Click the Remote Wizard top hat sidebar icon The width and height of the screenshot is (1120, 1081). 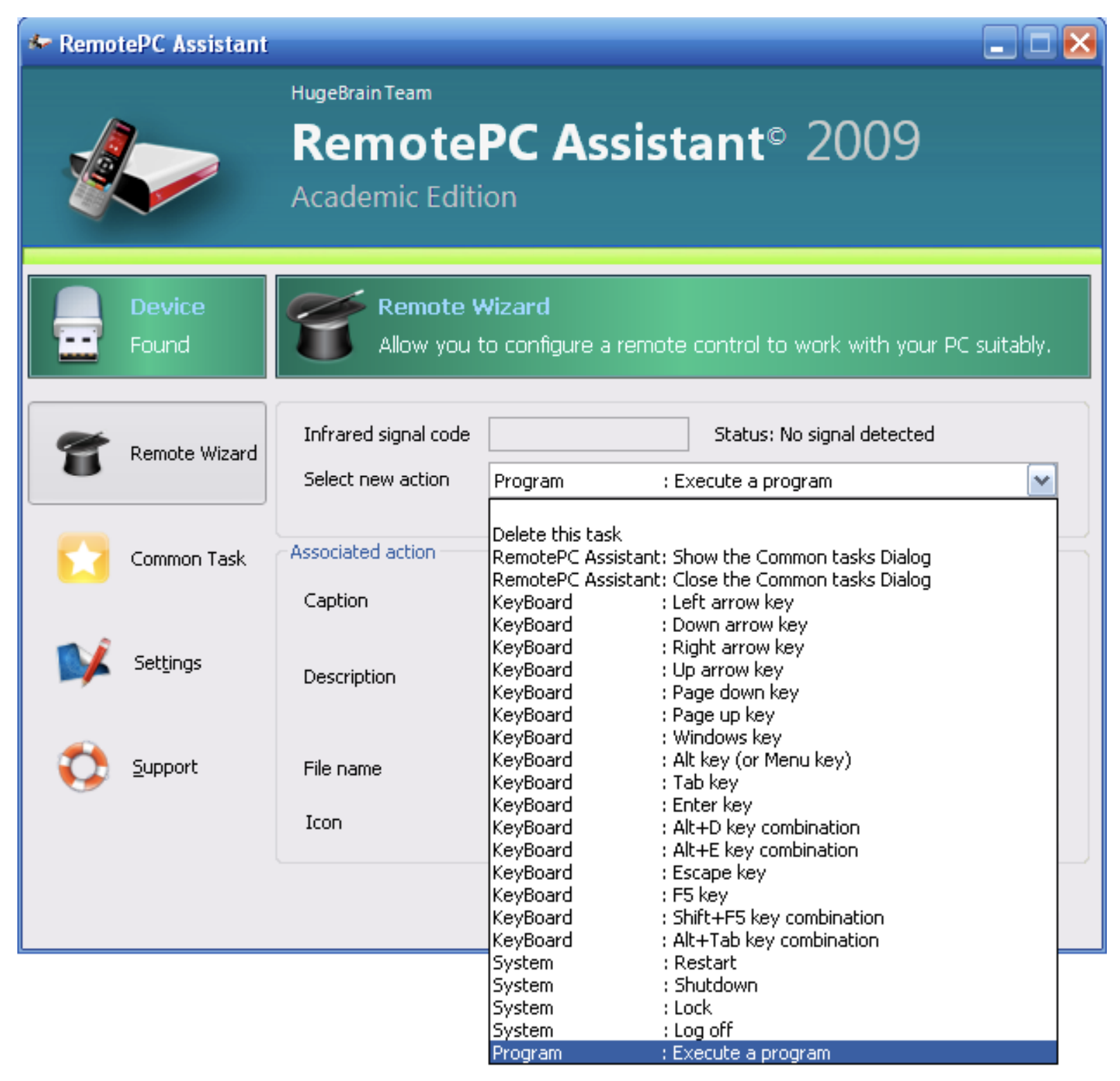(82, 453)
